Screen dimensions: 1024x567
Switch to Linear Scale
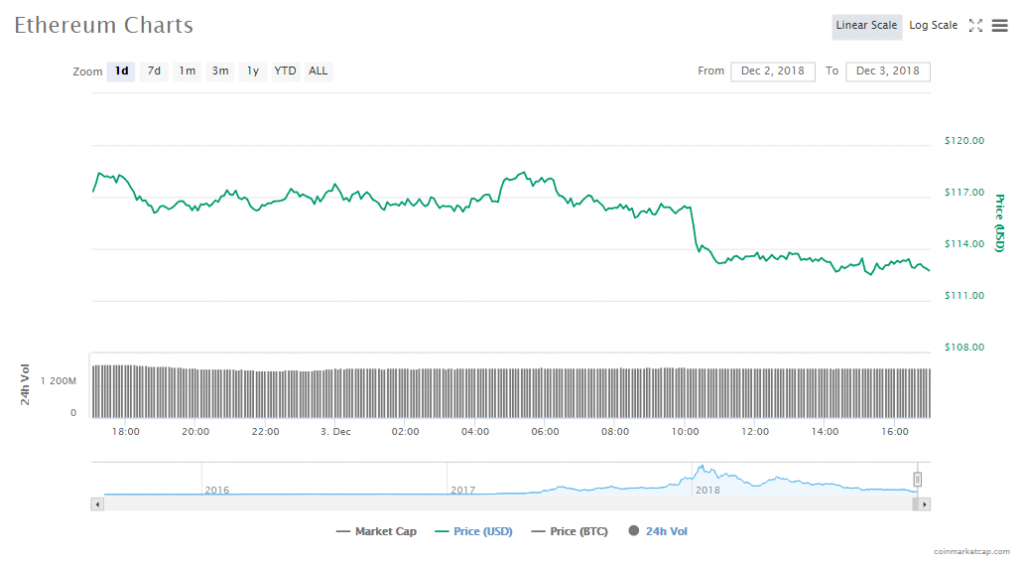866,26
